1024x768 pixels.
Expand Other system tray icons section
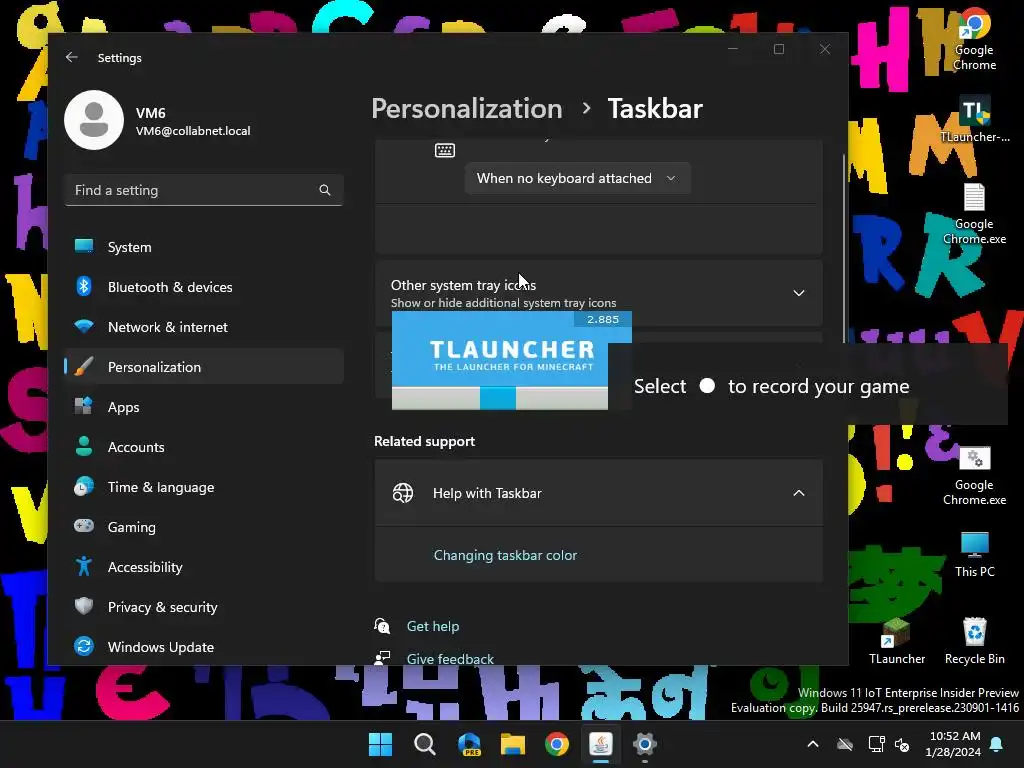(598, 293)
